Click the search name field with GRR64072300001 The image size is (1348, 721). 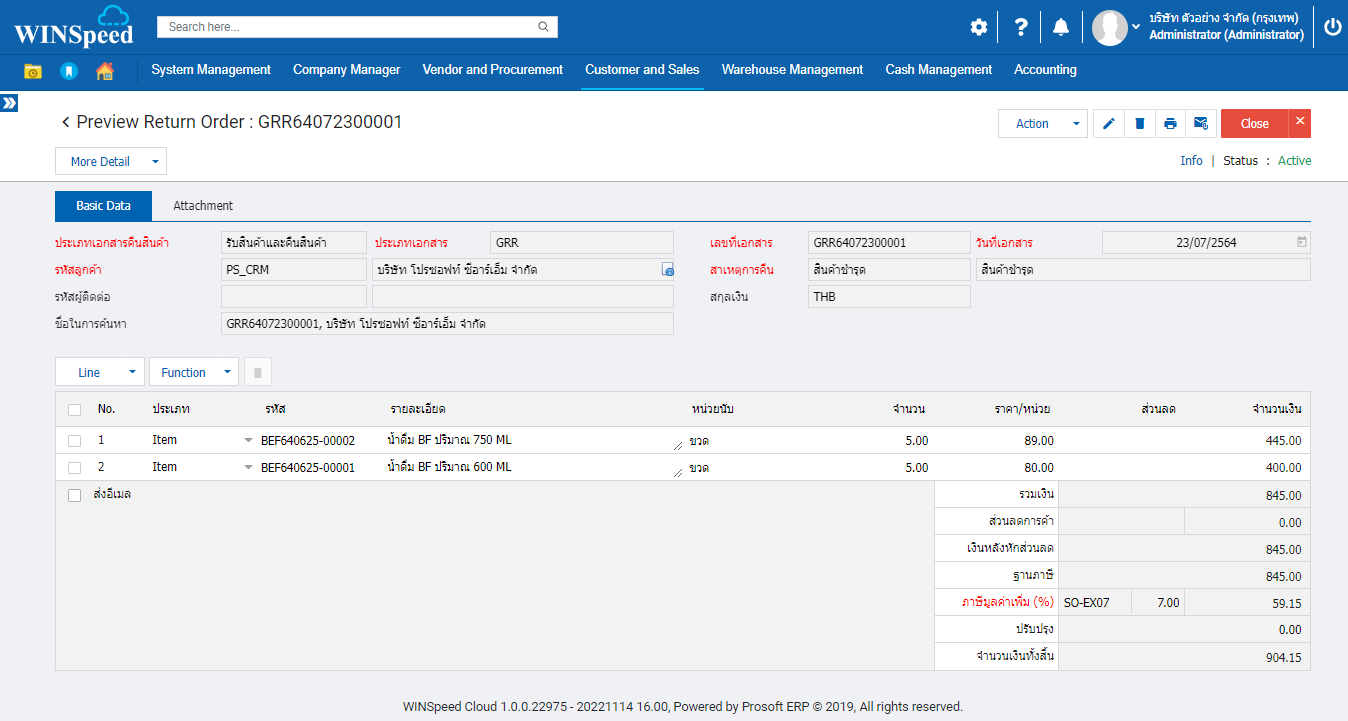coord(447,324)
